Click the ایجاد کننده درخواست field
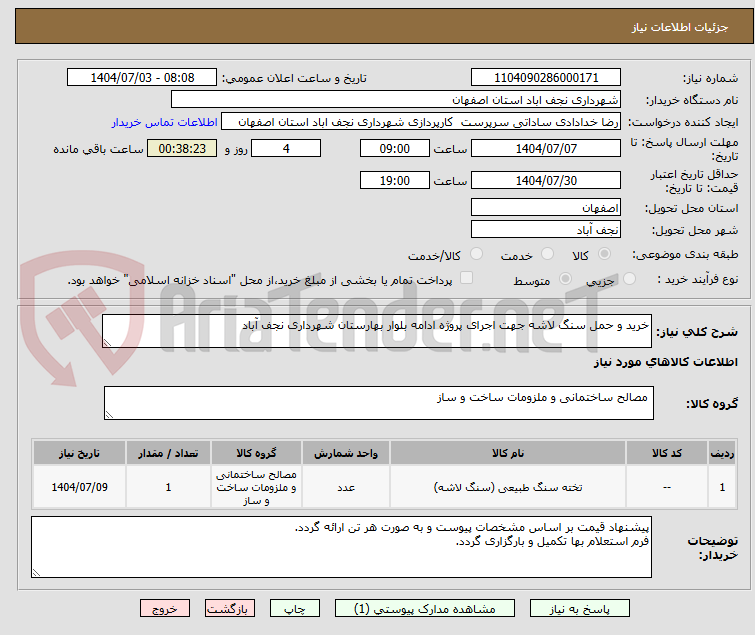The width and height of the screenshot is (755, 635). pos(421,122)
